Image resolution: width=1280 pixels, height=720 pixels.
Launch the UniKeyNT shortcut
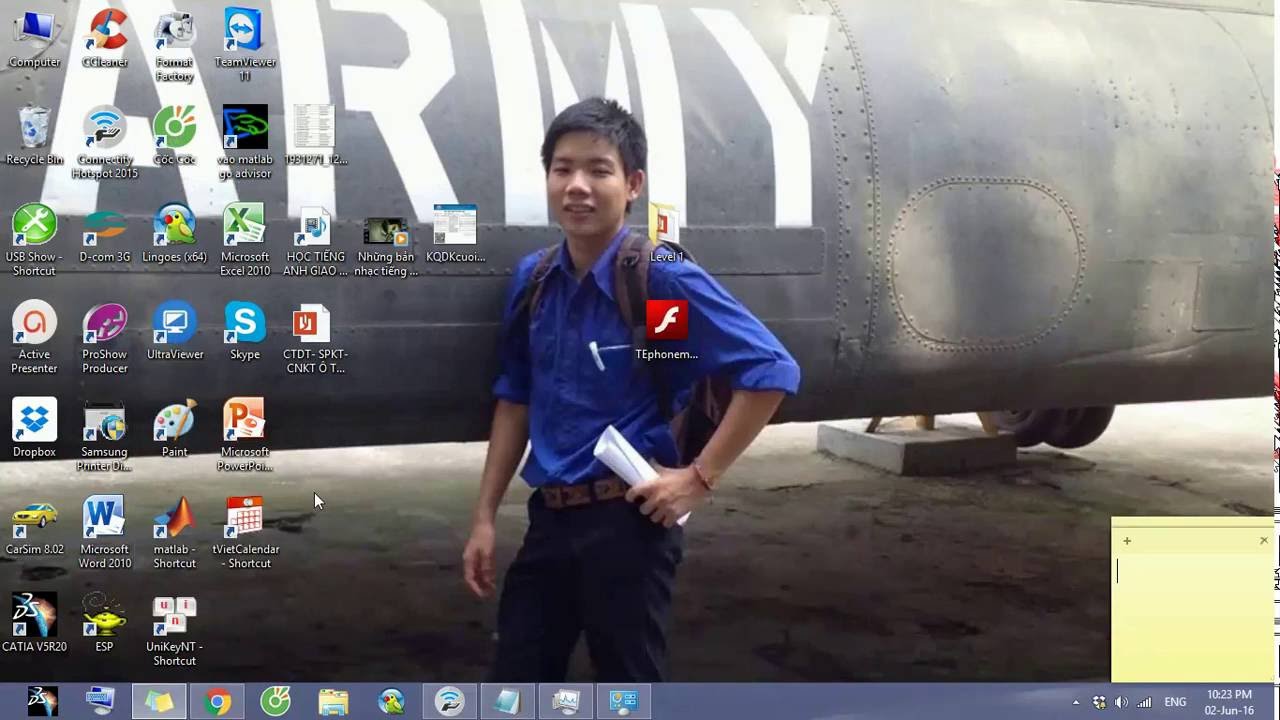(x=174, y=630)
